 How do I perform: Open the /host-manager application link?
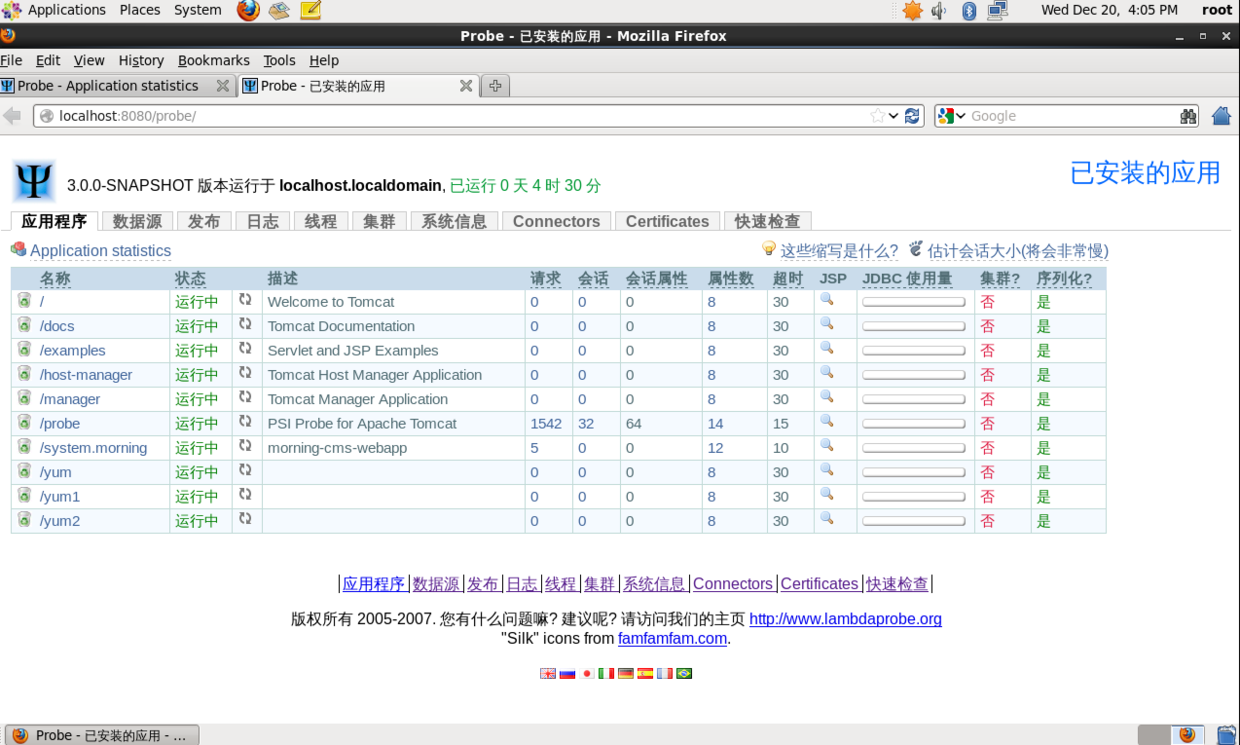(x=86, y=374)
